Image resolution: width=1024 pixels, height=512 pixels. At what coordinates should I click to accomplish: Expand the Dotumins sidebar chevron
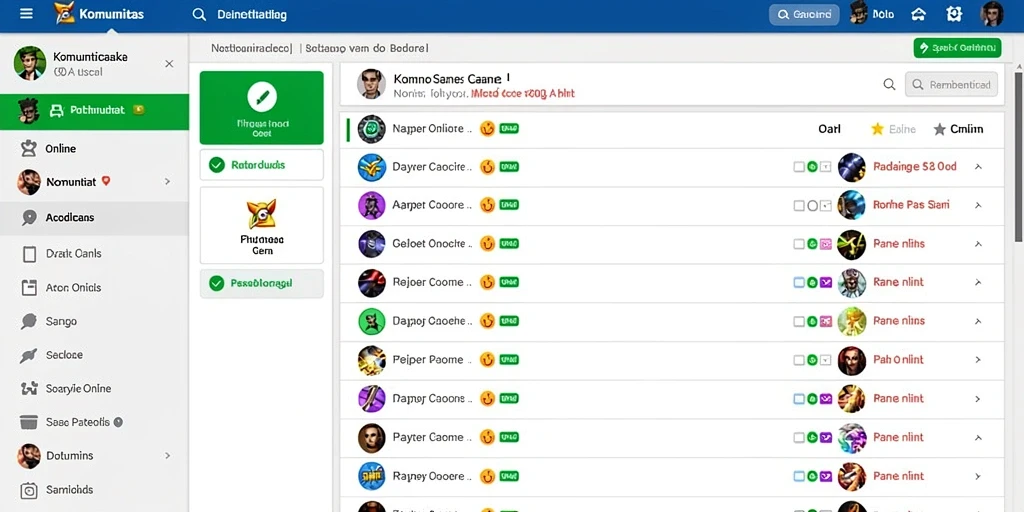168,455
